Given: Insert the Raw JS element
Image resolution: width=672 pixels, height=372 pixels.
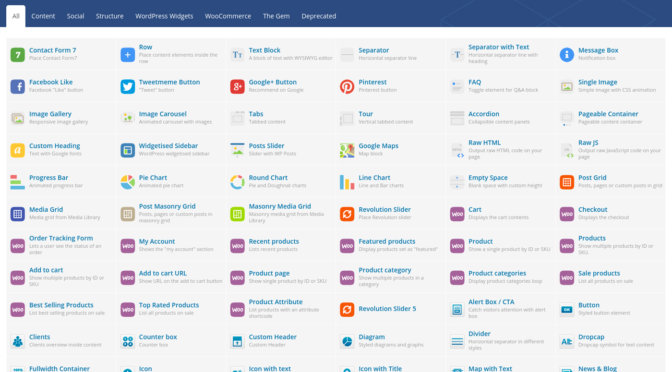Looking at the screenshot, I should 609,150.
